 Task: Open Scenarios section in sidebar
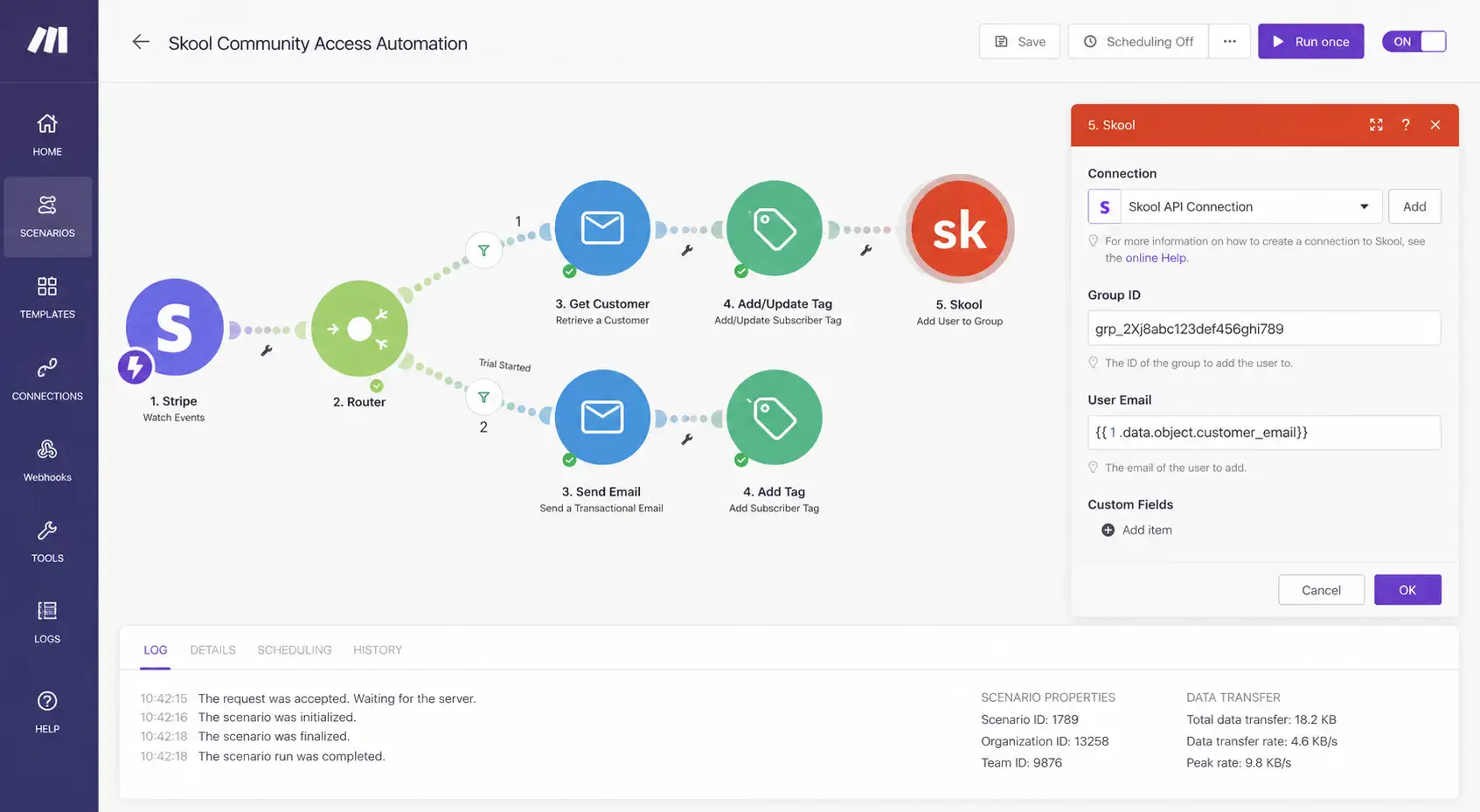pyautogui.click(x=47, y=217)
